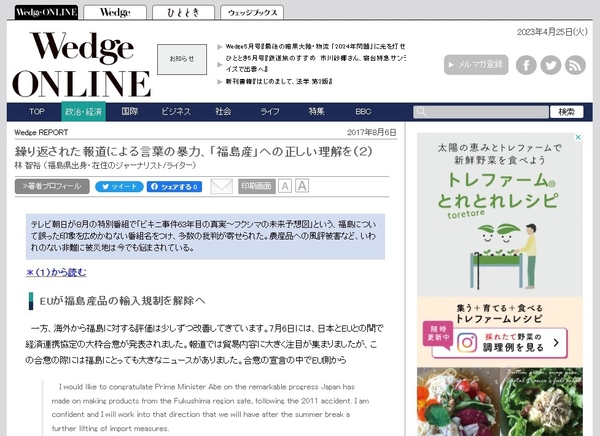The height and width of the screenshot is (436, 600).
Task: Switch to the Wedge ONLINE top tab
Action: click(x=46, y=12)
